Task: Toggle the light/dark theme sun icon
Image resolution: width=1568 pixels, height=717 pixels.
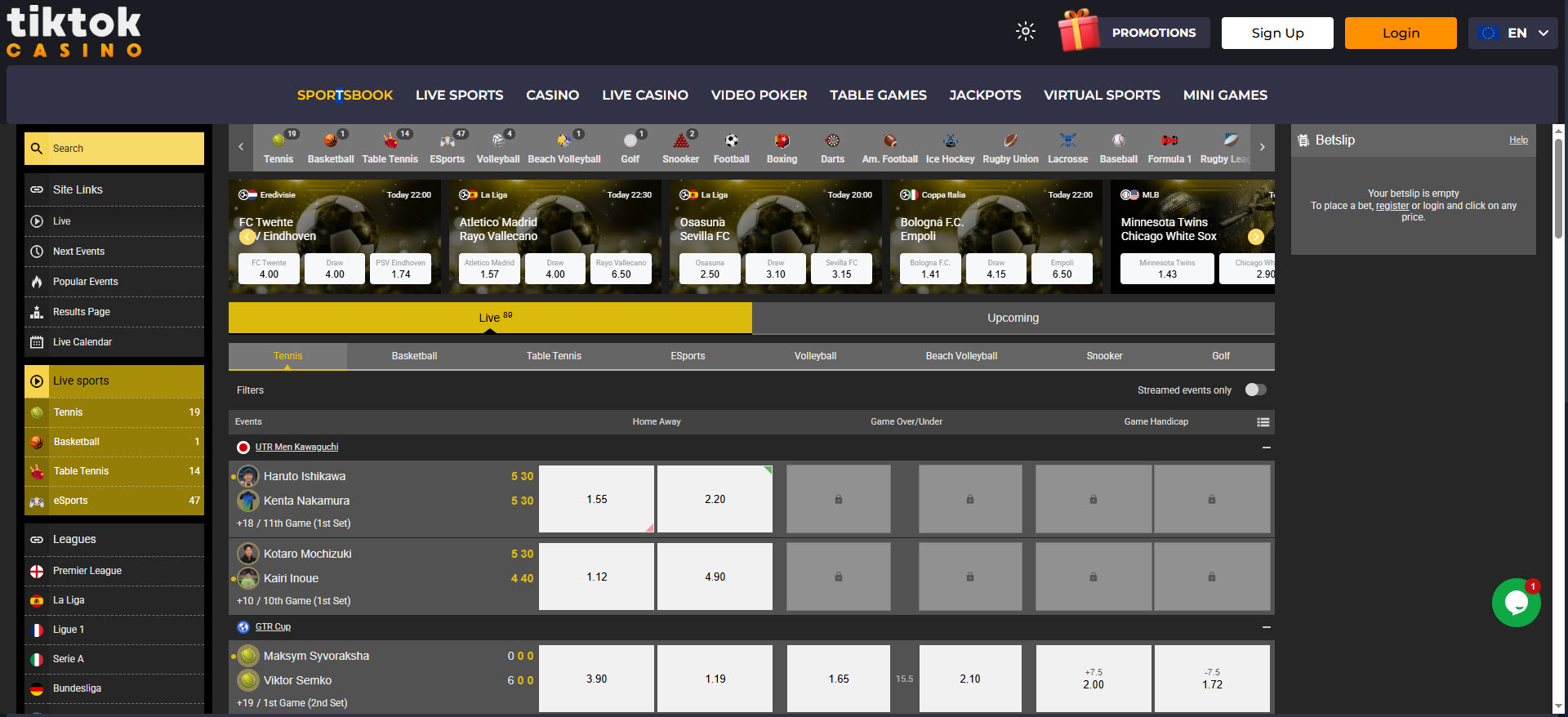Action: point(1025,32)
